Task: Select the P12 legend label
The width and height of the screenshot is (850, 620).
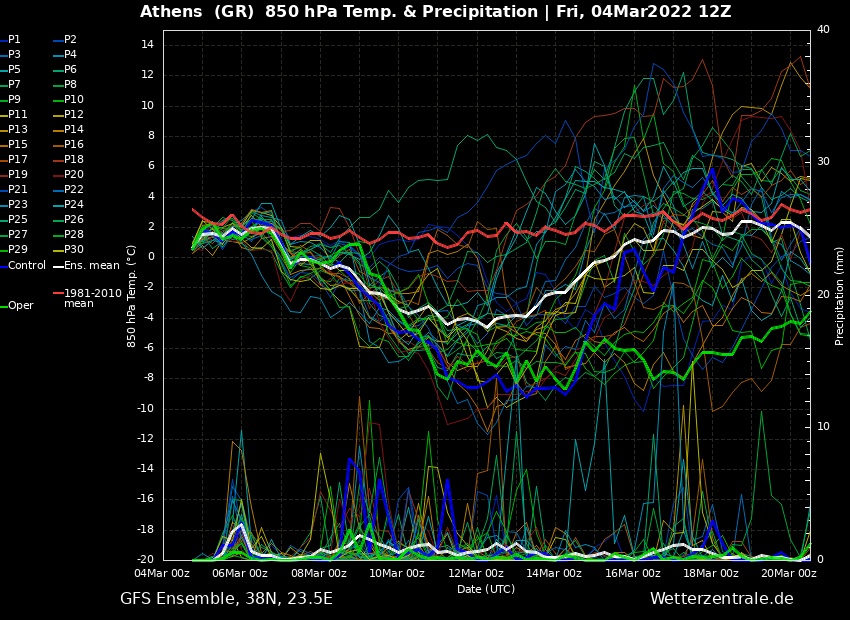Action: point(74,114)
